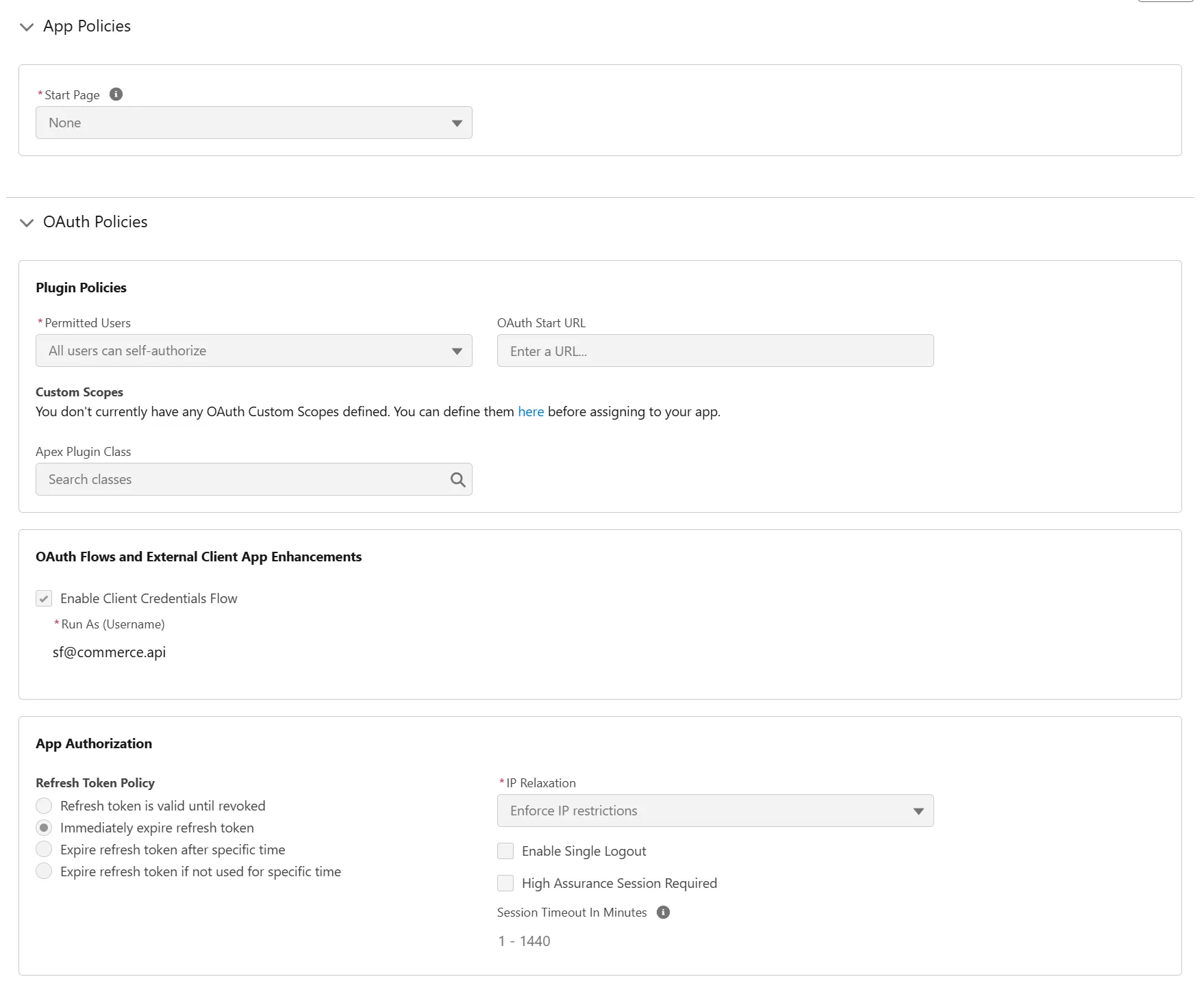Click the App Authorization heading
This screenshot has height=981, width=1204.
point(94,743)
